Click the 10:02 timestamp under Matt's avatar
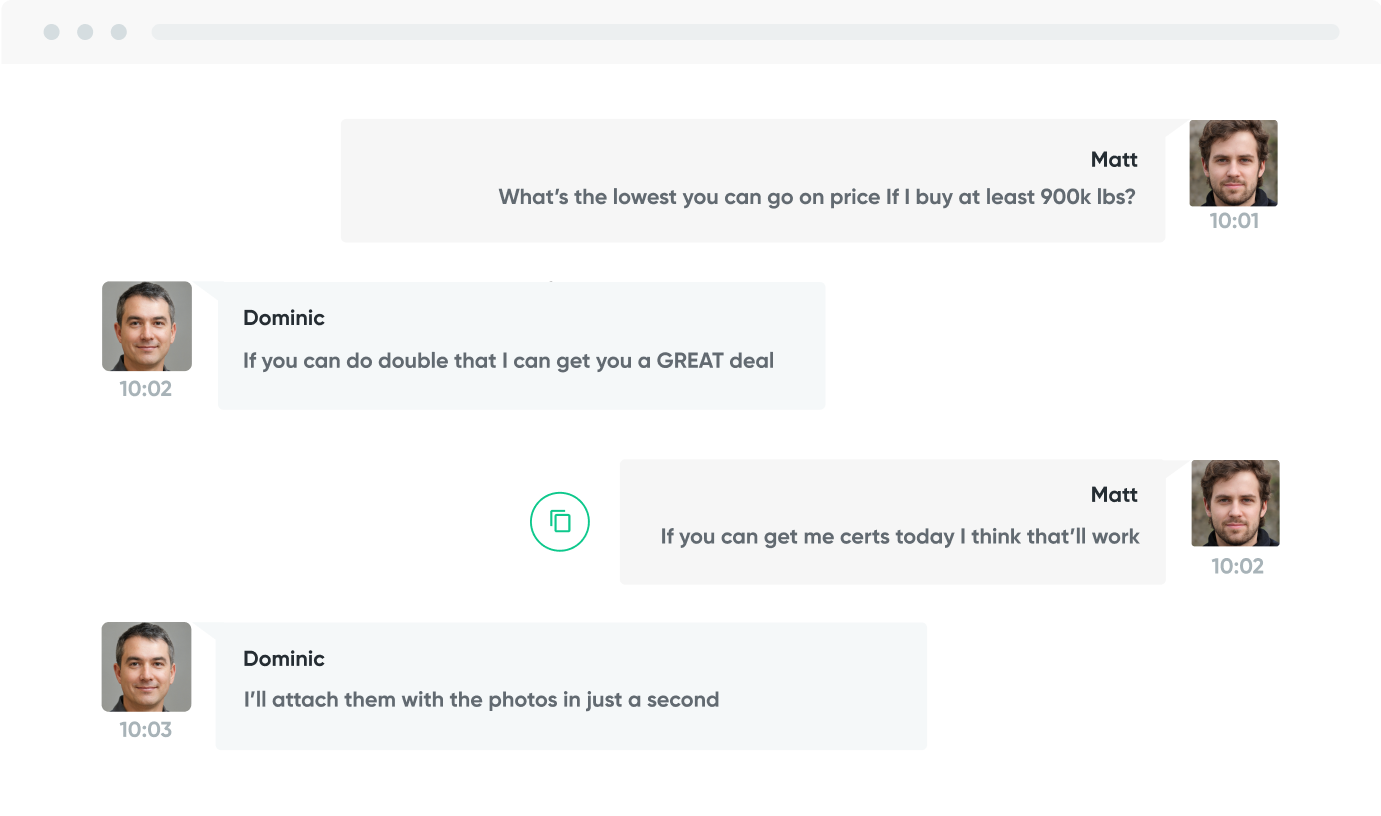Viewport: 1381px width, 816px height. pos(1237,567)
